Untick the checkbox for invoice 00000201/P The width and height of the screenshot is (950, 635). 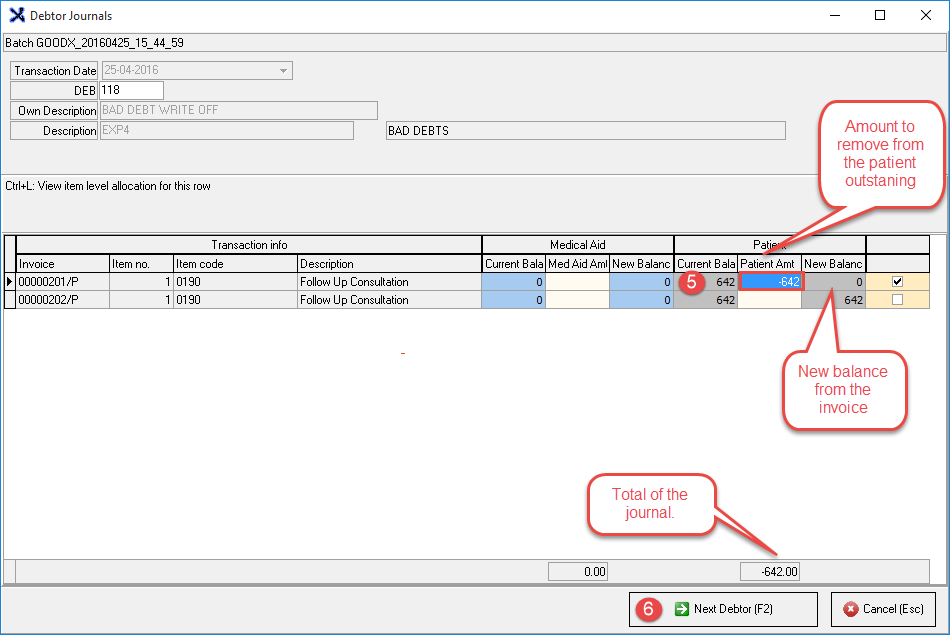pyautogui.click(x=897, y=282)
